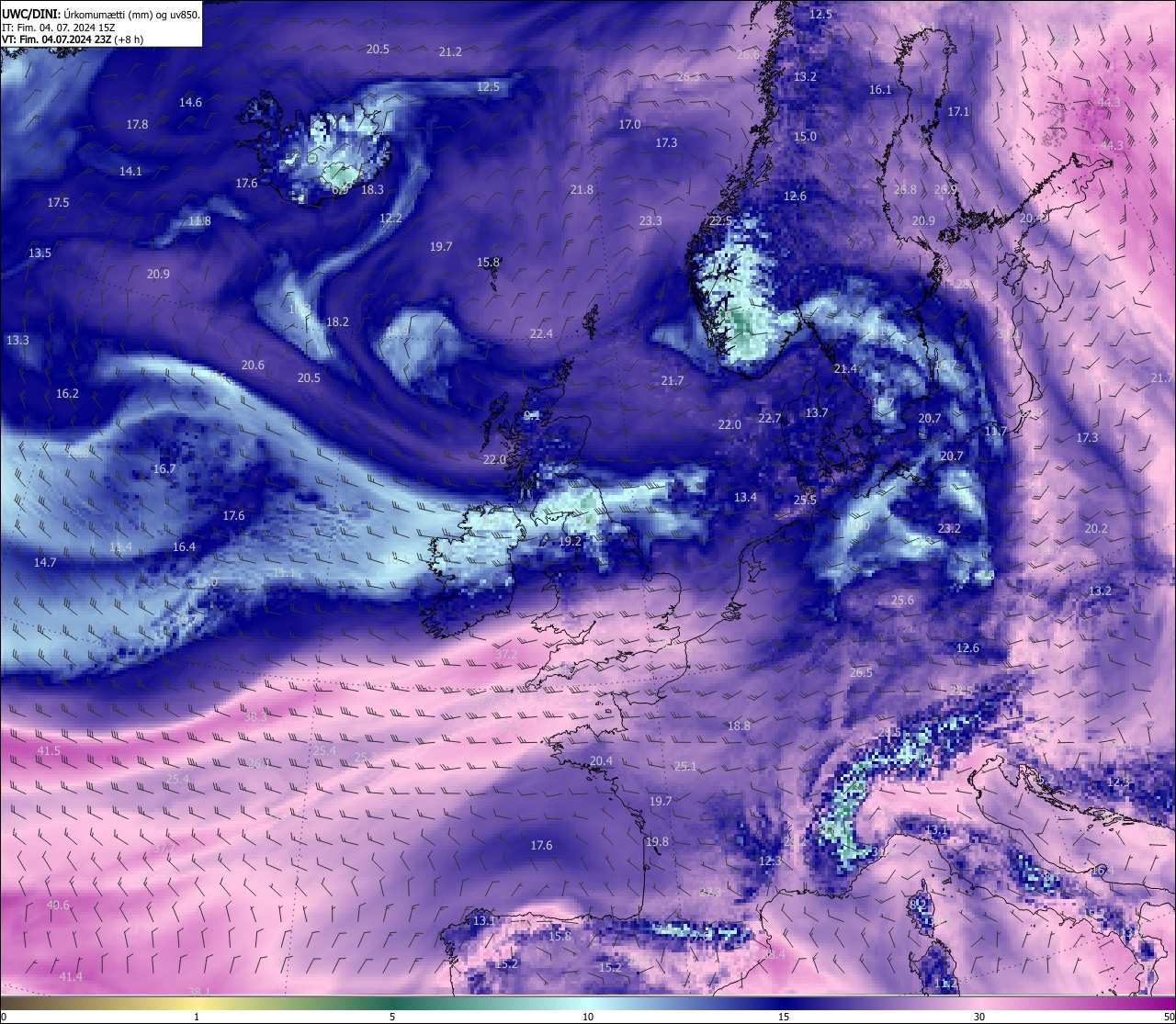The width and height of the screenshot is (1176, 1024).
Task: Click the 21.2 value at the top
Action: (x=450, y=52)
